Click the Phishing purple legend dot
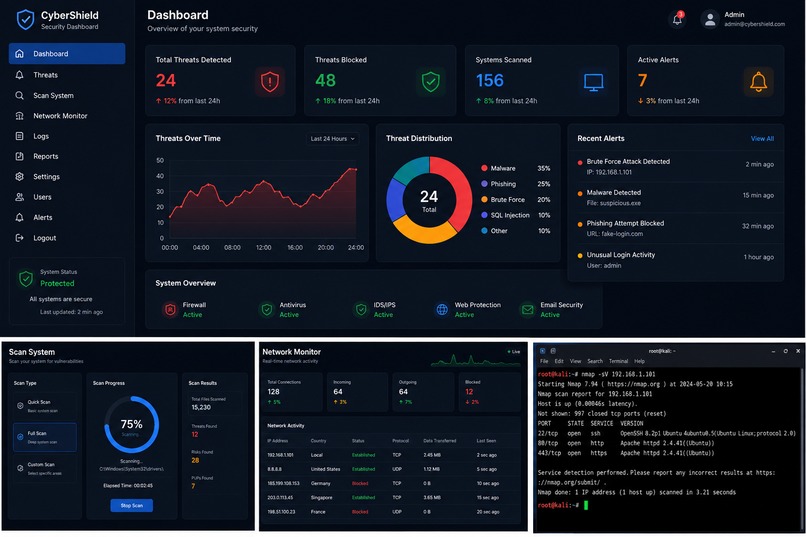 click(484, 184)
